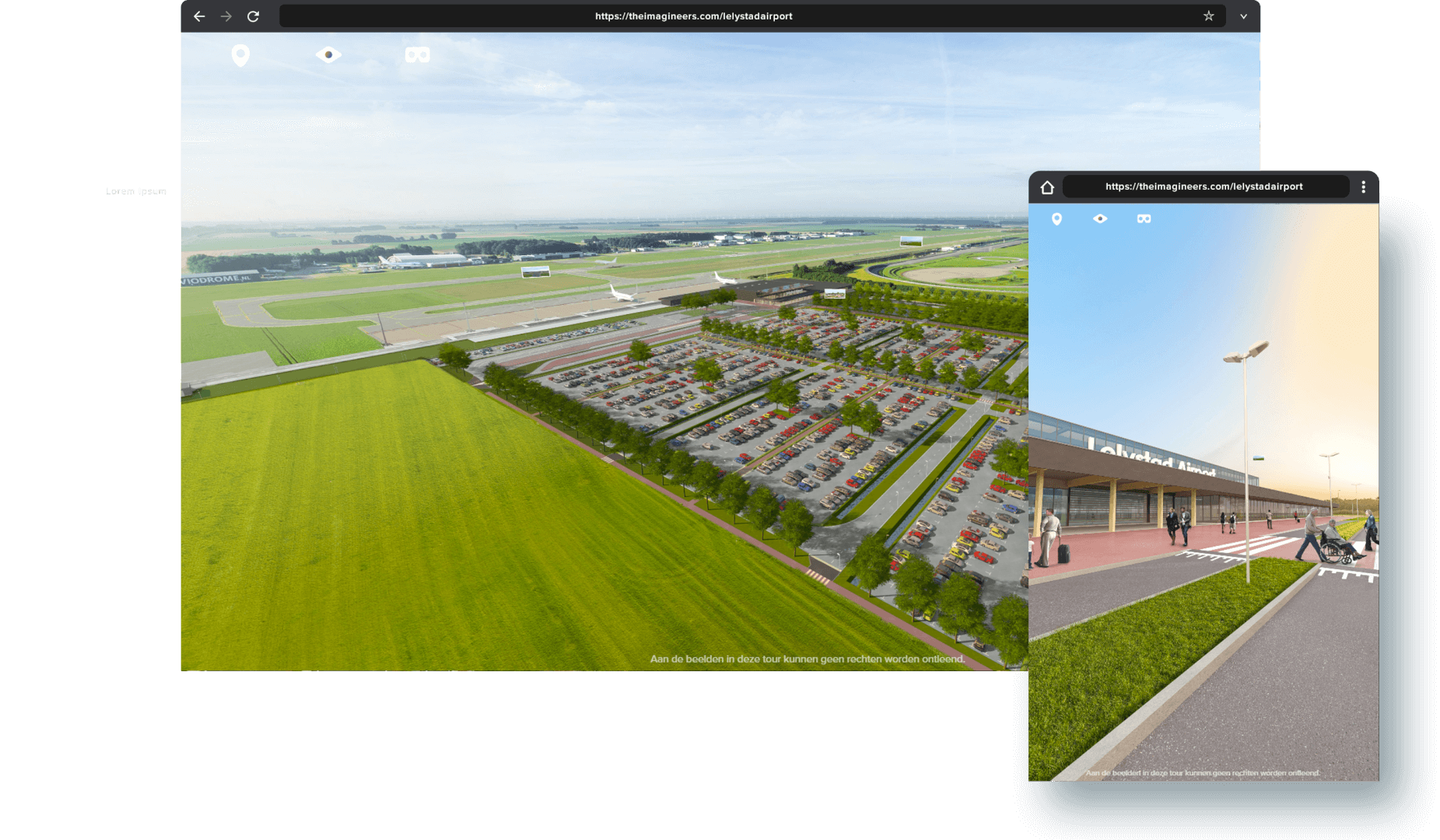Switch VR stereo mode on via goggles icon
Image resolution: width=1440 pixels, height=840 pixels.
(417, 54)
